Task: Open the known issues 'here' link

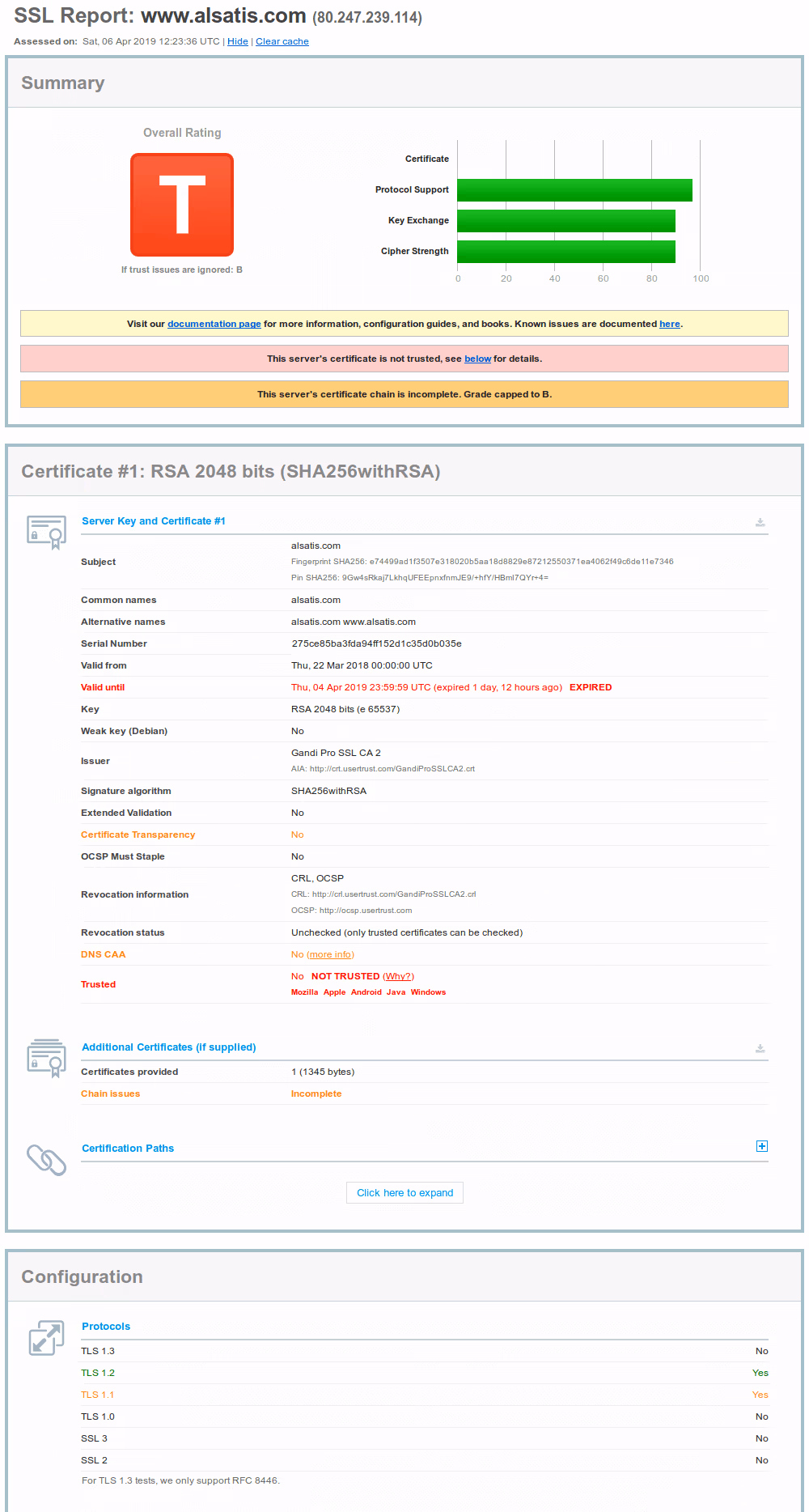Action: click(670, 324)
